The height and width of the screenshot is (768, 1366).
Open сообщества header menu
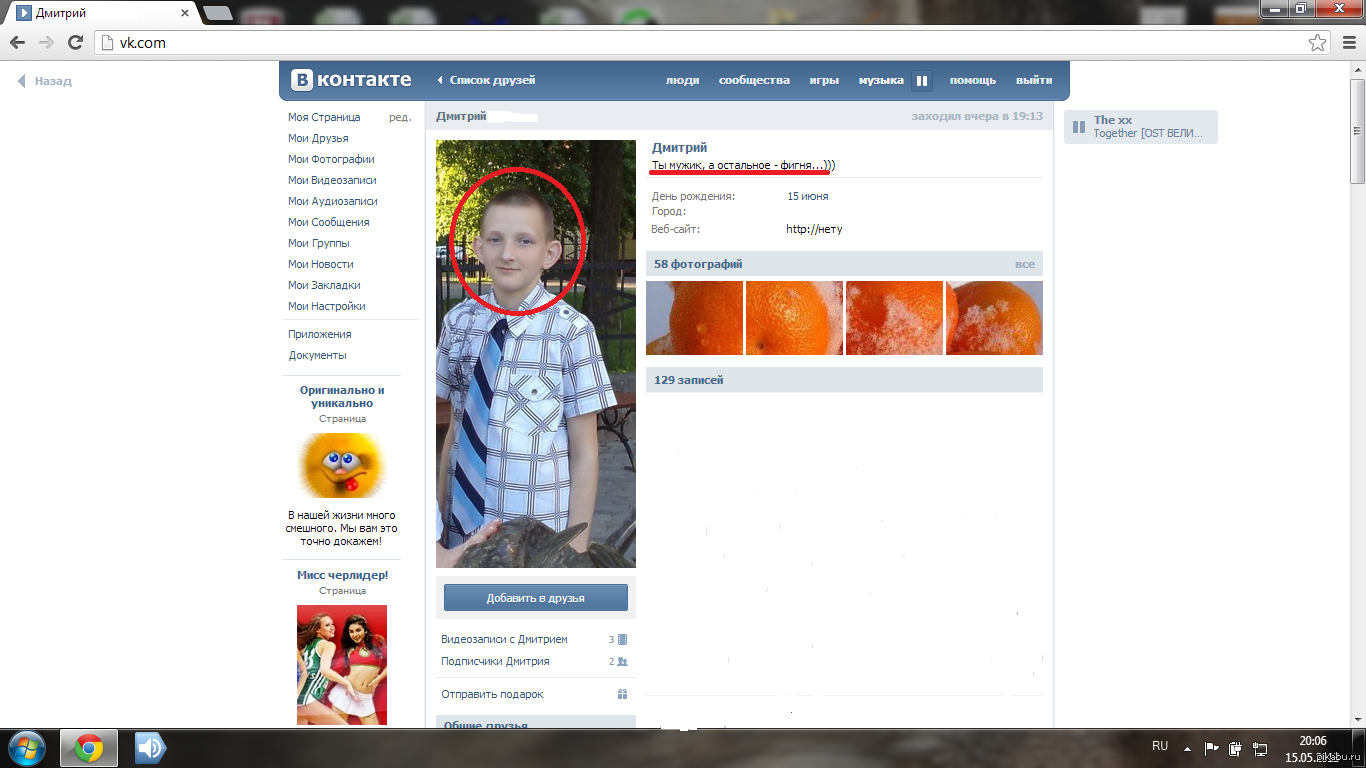(x=754, y=80)
